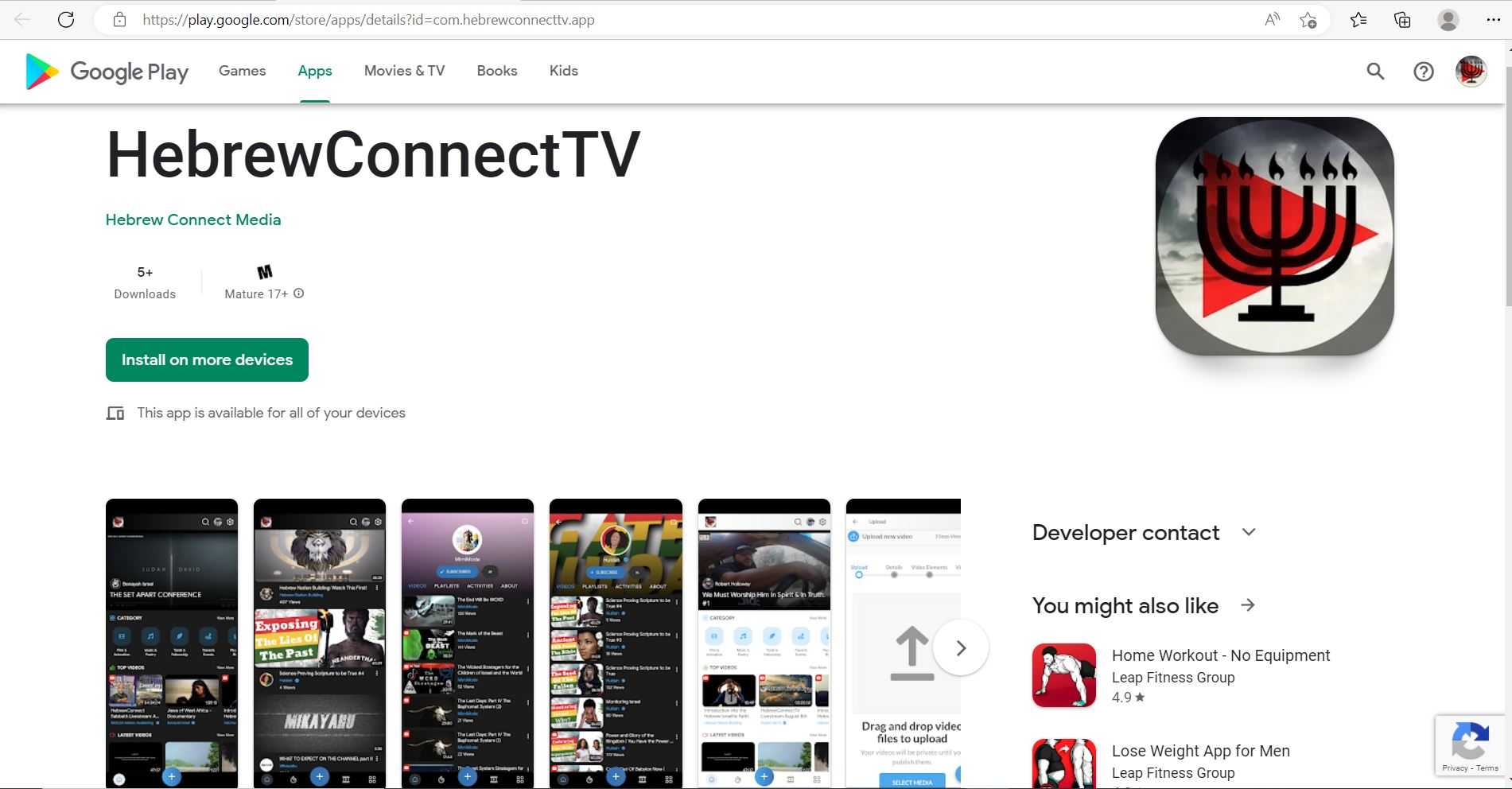Click 'This app is available' text
Screen dimensions: 1512x789
click(271, 413)
